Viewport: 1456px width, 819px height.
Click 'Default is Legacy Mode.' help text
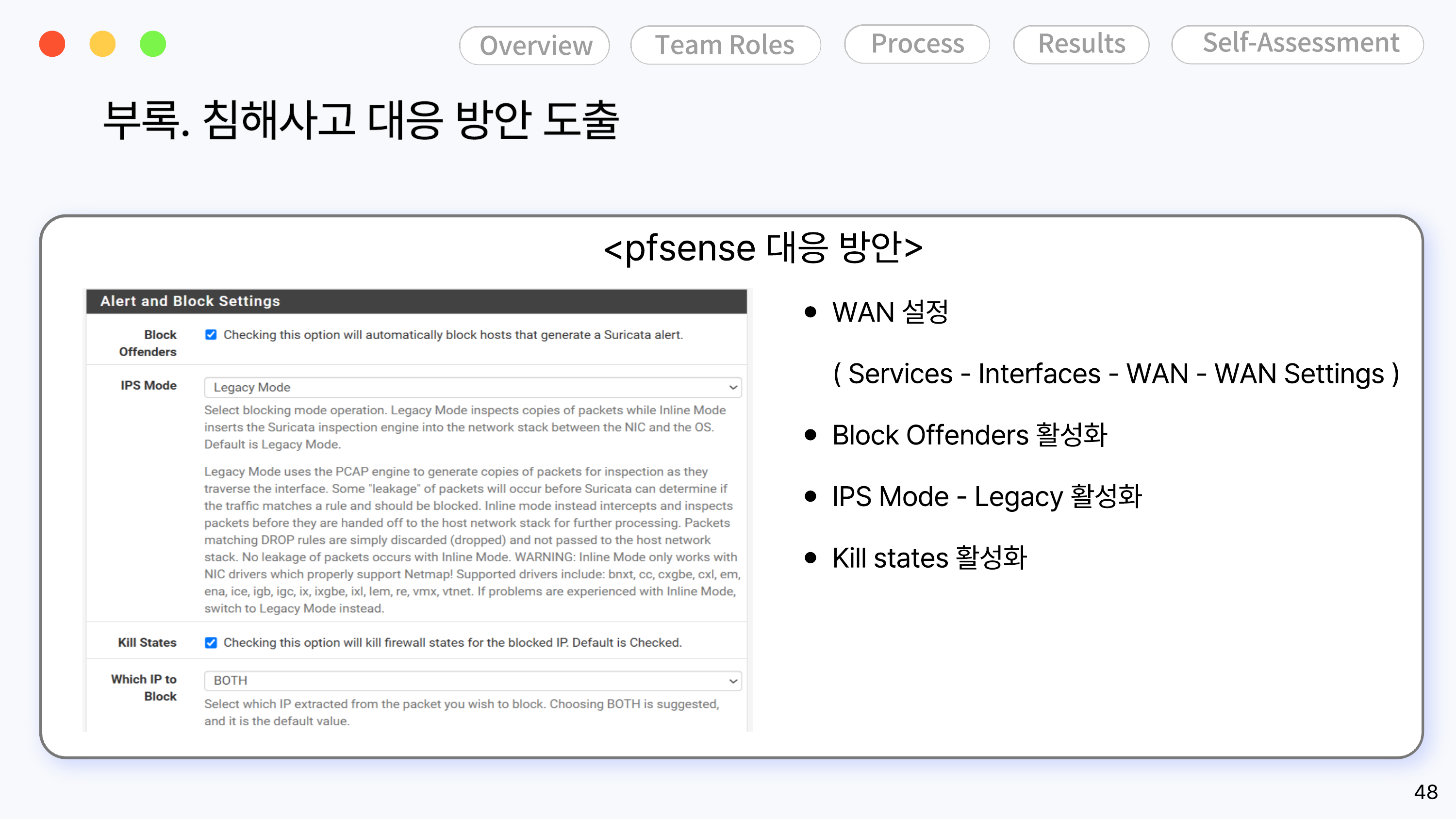272,444
